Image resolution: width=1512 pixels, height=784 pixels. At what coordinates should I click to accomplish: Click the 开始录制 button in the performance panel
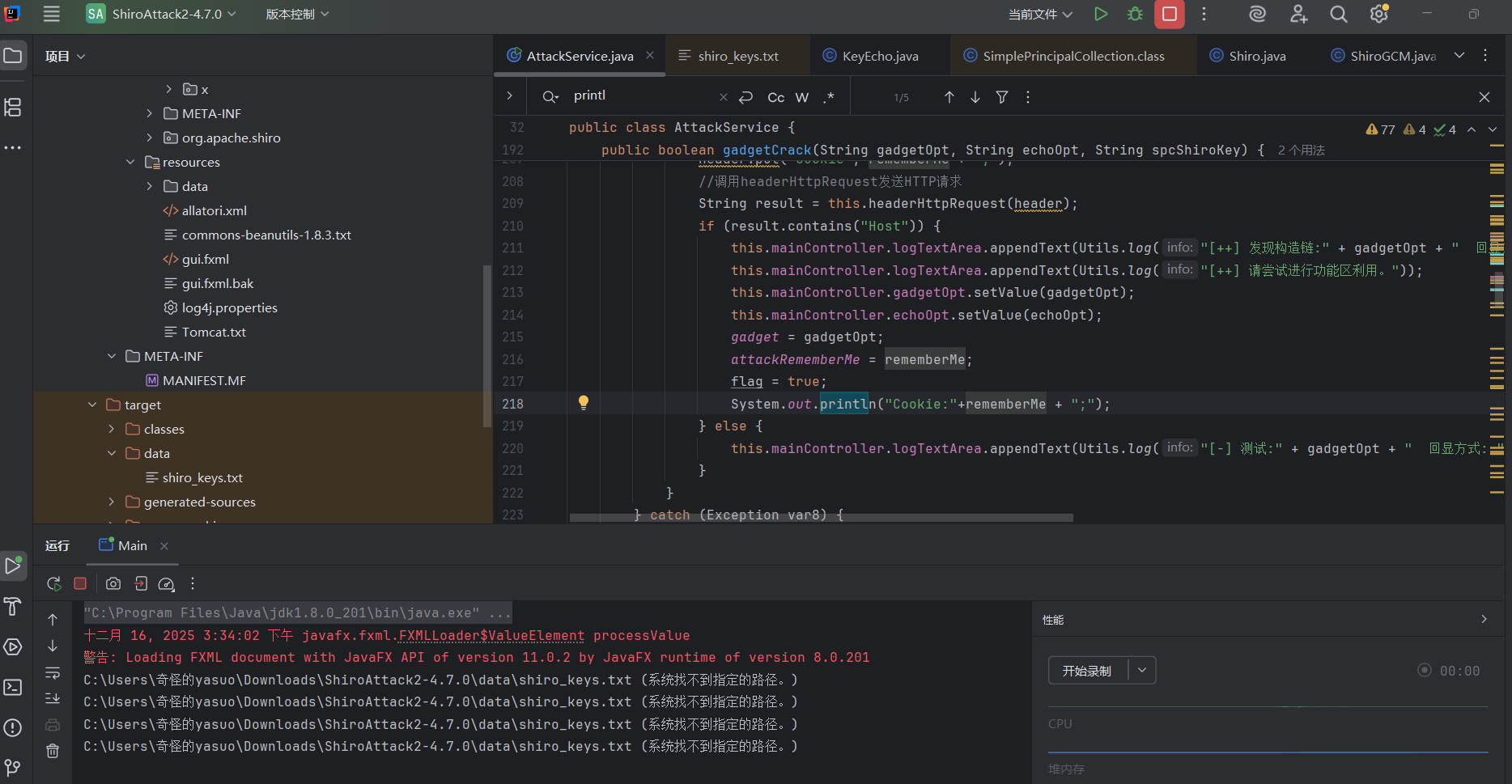point(1087,671)
